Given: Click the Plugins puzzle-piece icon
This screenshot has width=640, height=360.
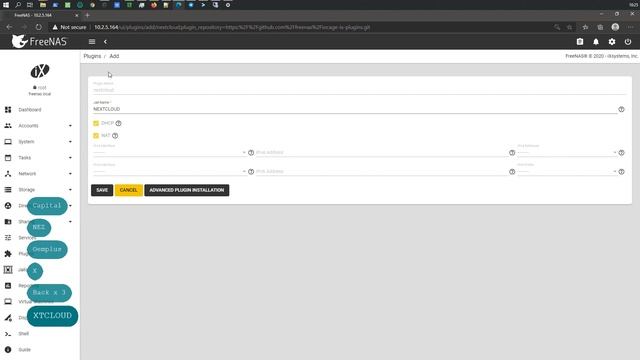Looking at the screenshot, I should (x=8, y=254).
